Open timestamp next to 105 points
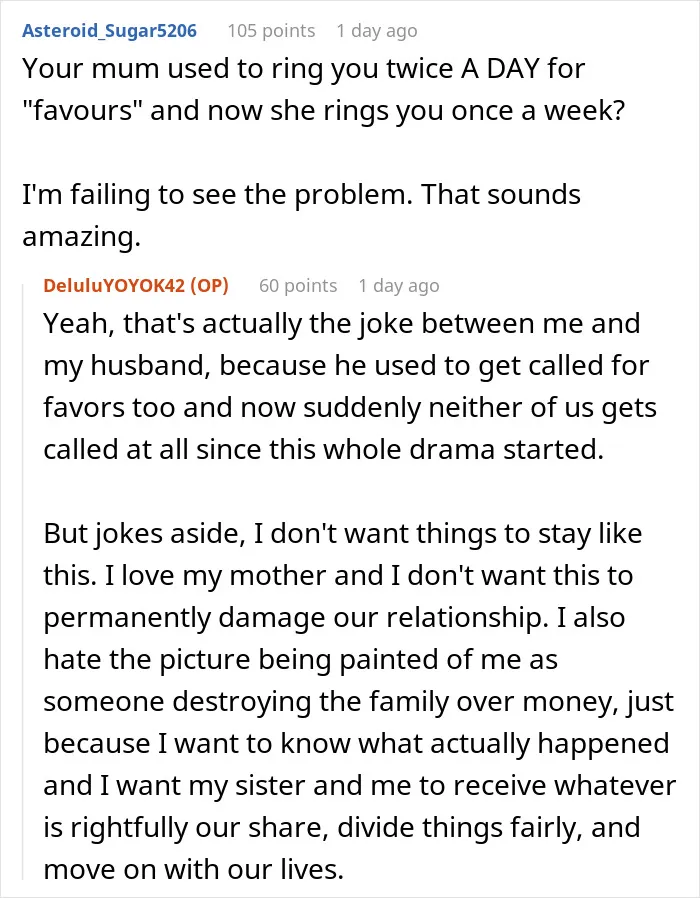The image size is (700, 898). point(376,31)
